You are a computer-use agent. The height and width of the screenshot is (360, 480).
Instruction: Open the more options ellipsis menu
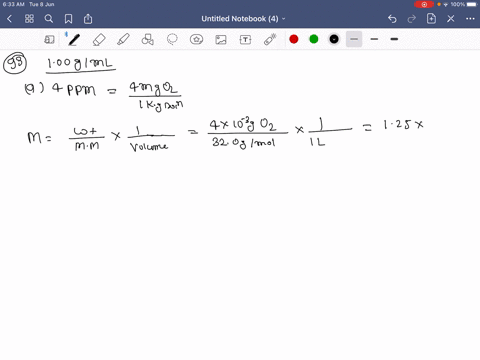(470, 19)
